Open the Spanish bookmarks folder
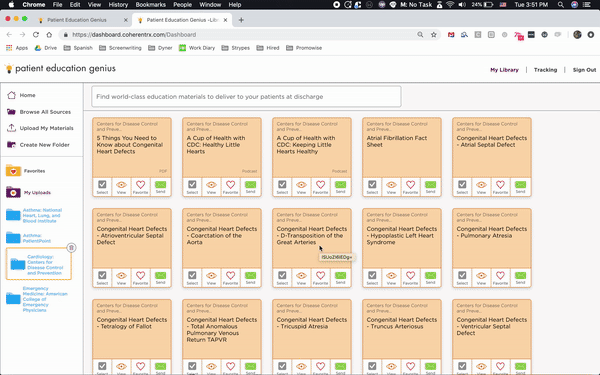 click(78, 48)
